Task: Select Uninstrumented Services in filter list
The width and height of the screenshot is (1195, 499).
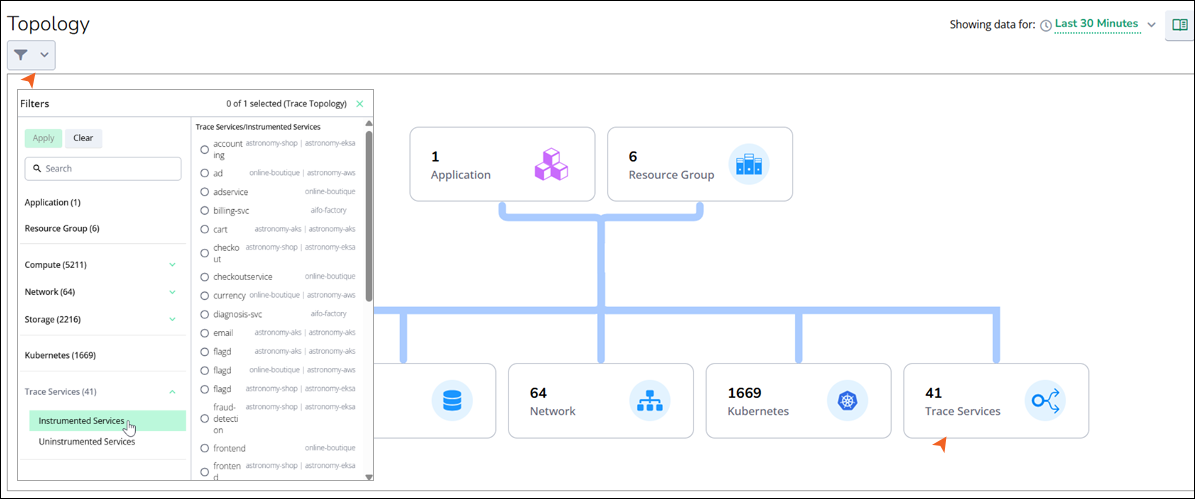Action: [87, 441]
